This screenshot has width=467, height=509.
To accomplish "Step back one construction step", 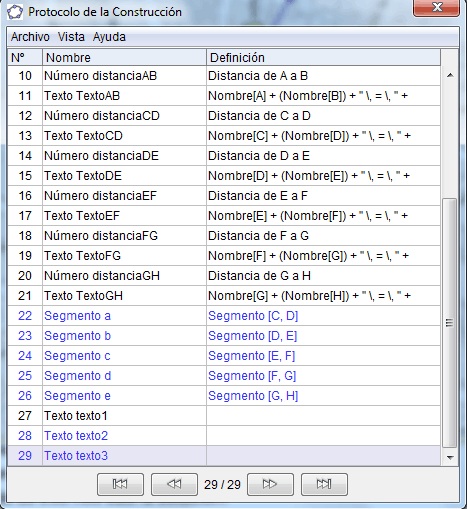I will pyautogui.click(x=174, y=484).
